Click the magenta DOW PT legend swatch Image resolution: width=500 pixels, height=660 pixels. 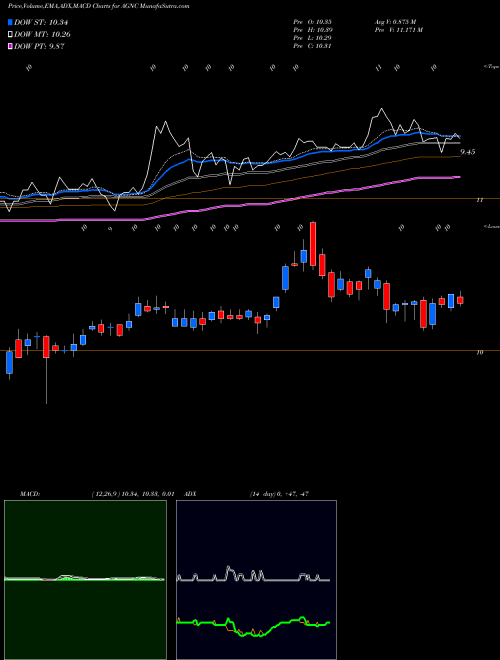coord(11,46)
